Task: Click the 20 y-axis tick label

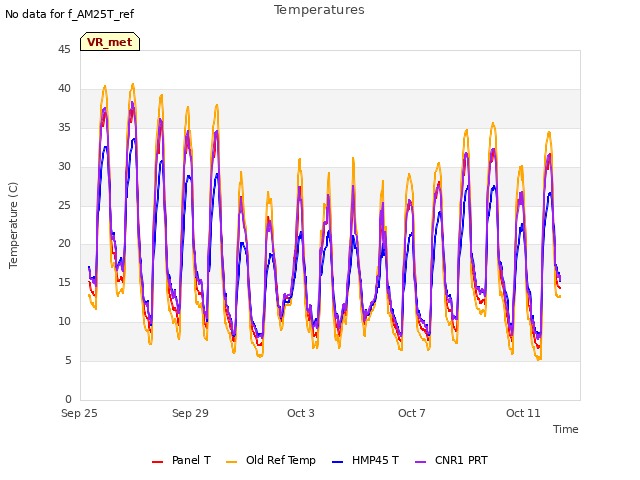Action: [64, 244]
